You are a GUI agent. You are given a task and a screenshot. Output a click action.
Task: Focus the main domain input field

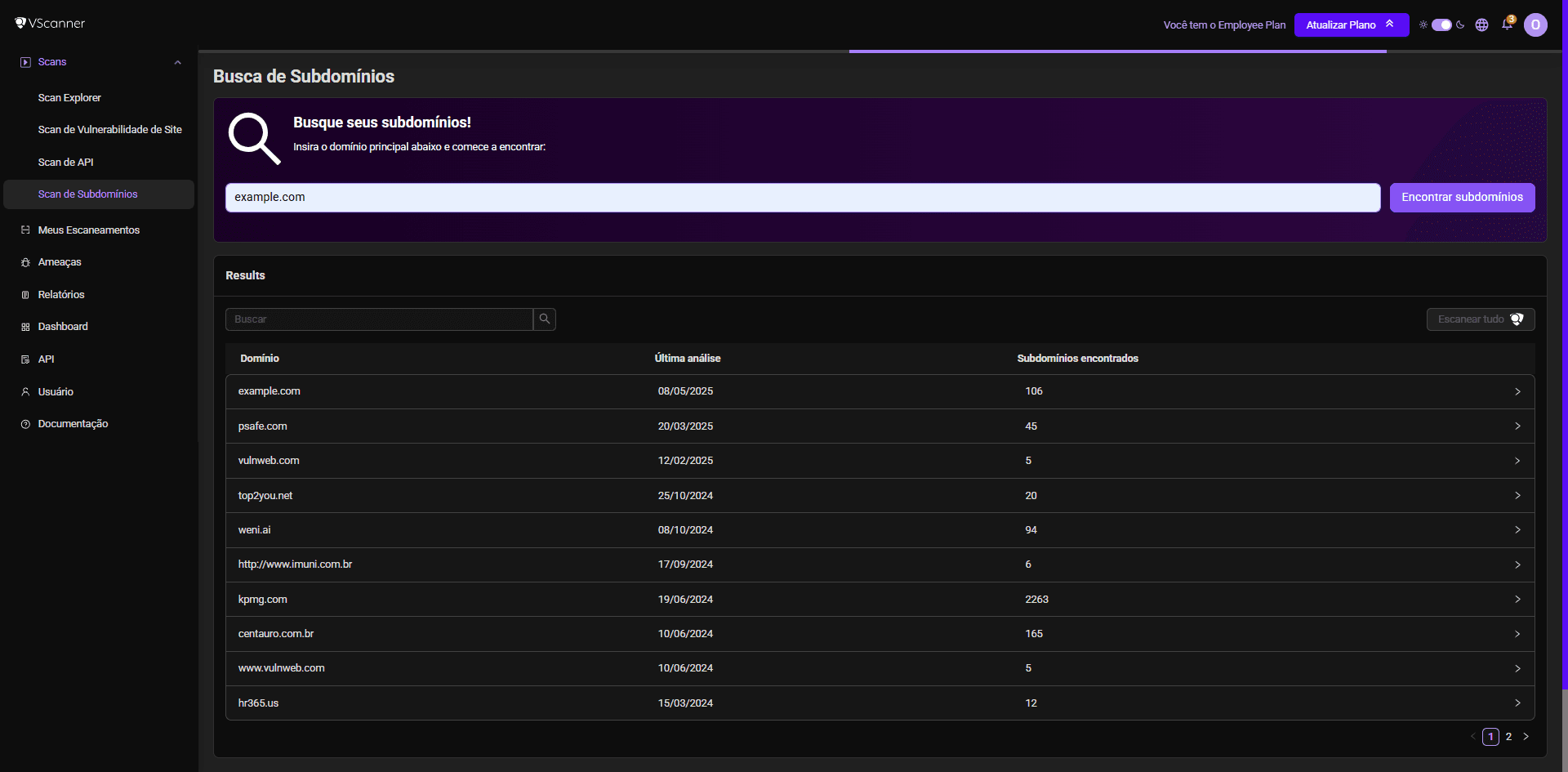tap(803, 198)
